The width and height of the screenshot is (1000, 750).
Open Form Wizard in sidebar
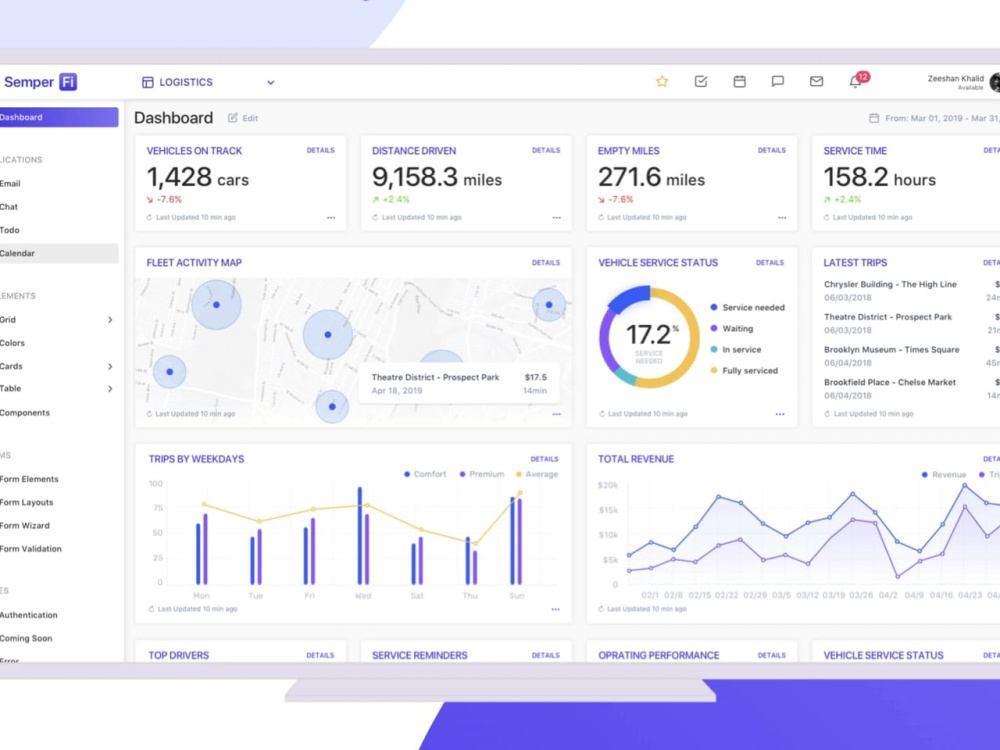[25, 526]
